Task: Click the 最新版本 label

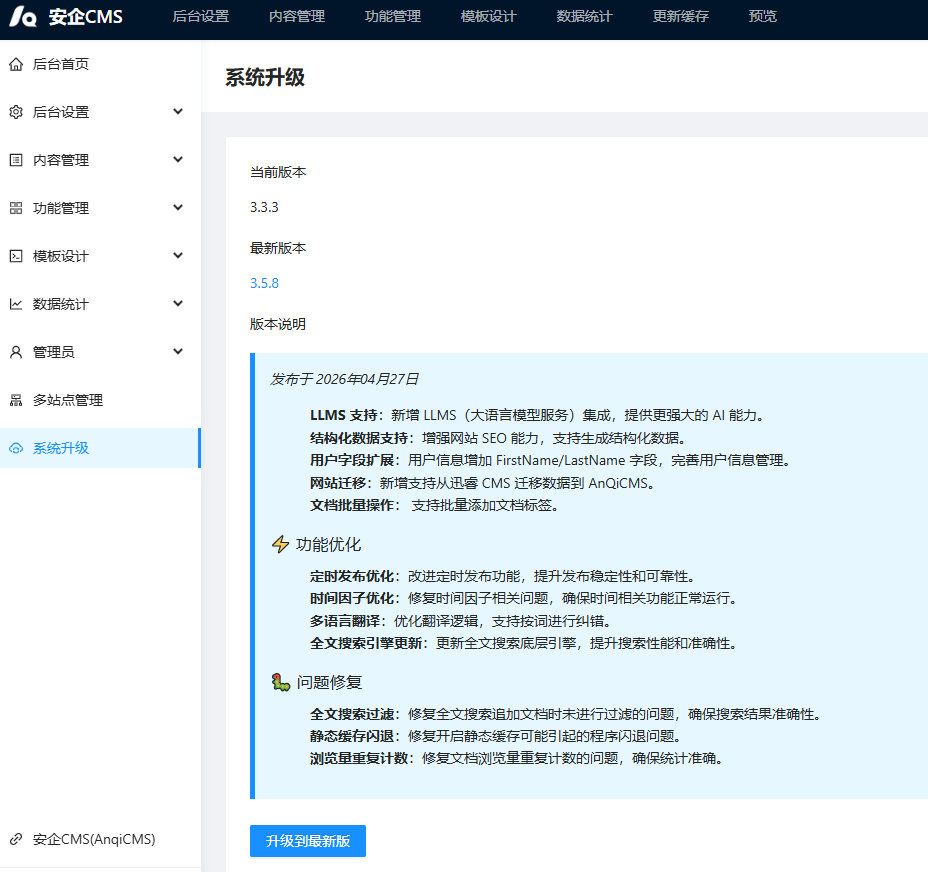Action: click(x=278, y=248)
